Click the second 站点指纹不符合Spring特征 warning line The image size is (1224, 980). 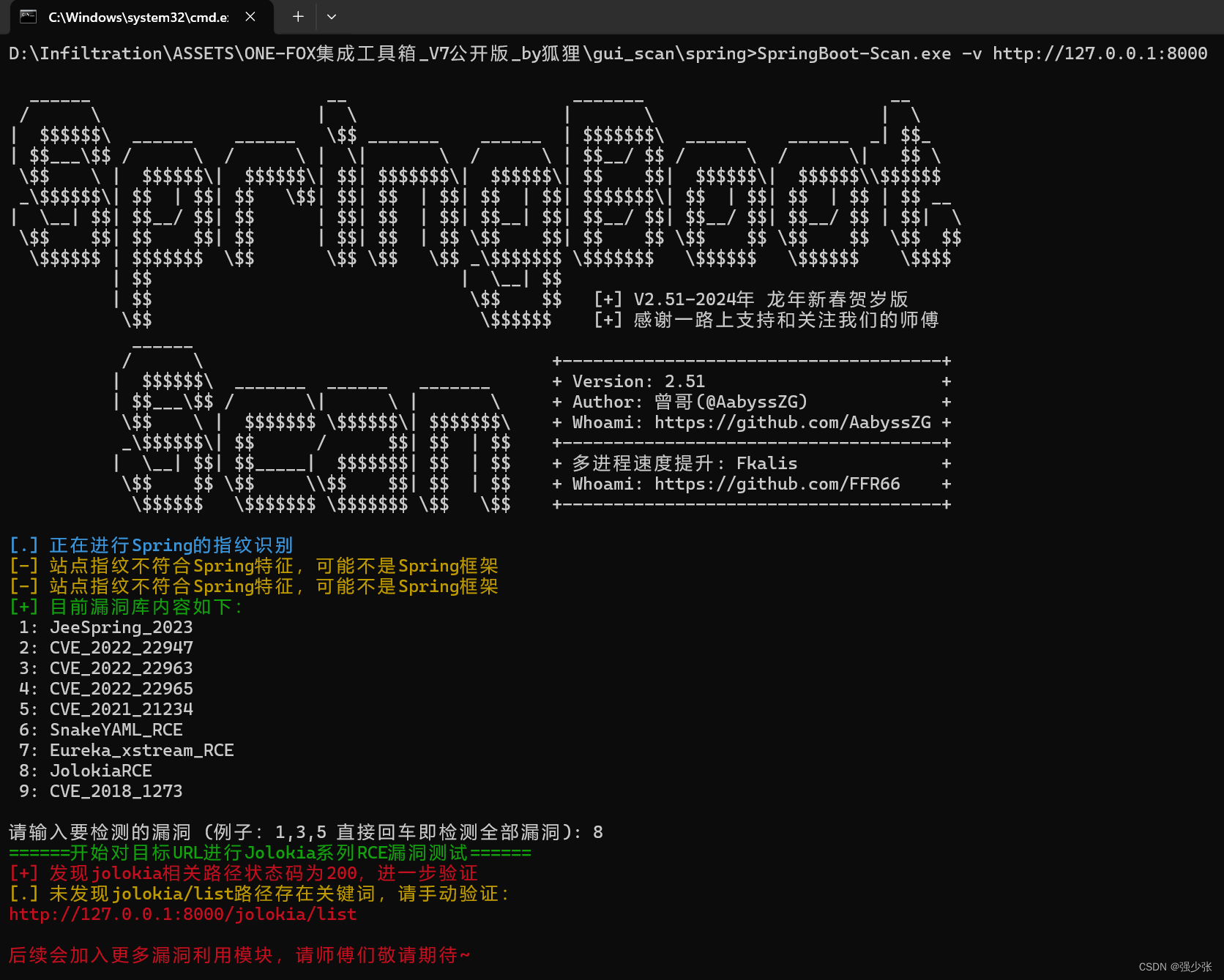pyautogui.click(x=253, y=586)
